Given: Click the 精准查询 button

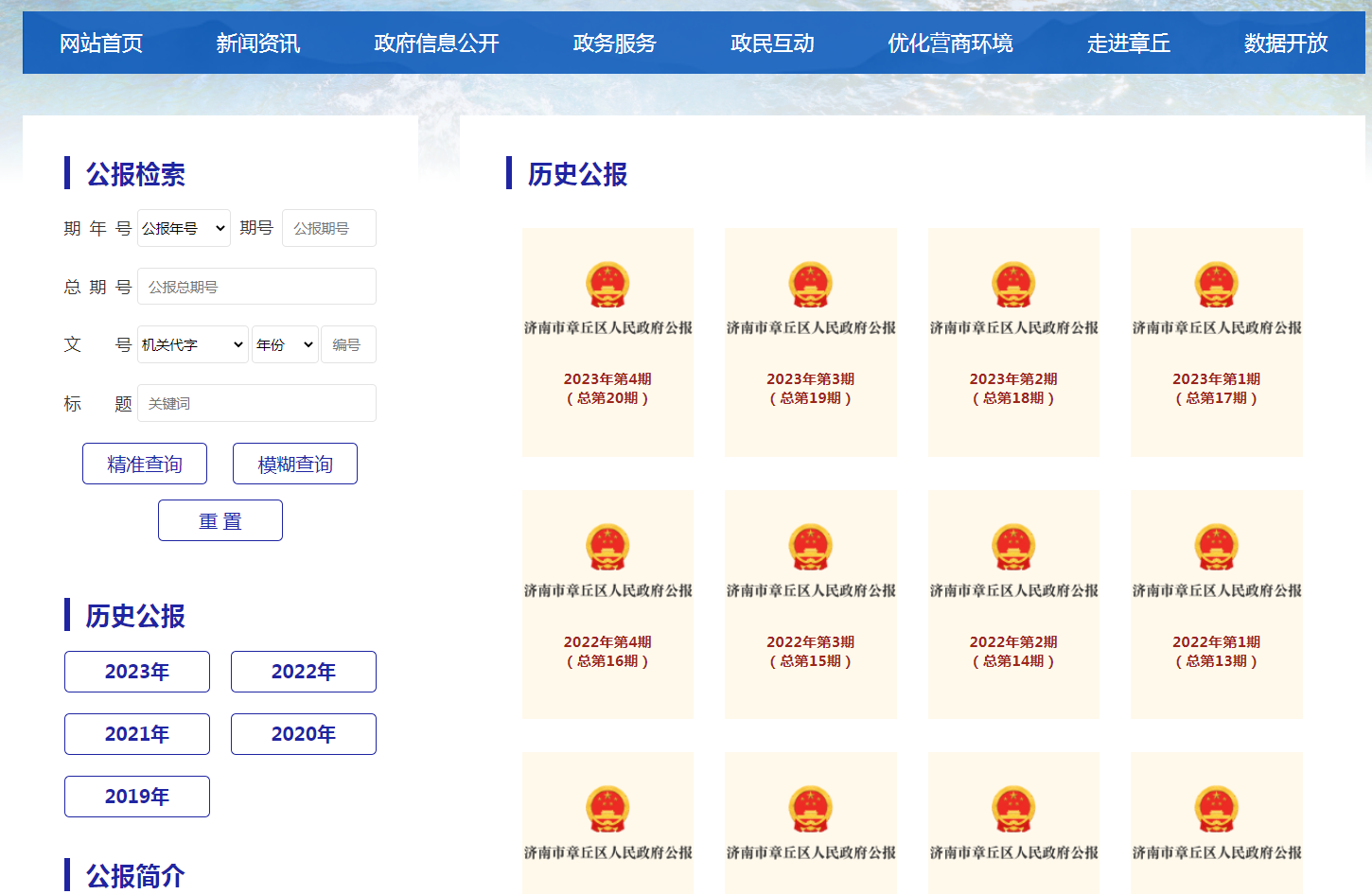Looking at the screenshot, I should [145, 464].
